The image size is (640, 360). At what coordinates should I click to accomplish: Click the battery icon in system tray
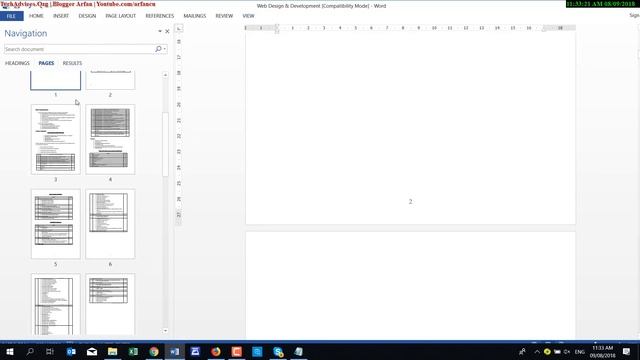click(x=557, y=351)
